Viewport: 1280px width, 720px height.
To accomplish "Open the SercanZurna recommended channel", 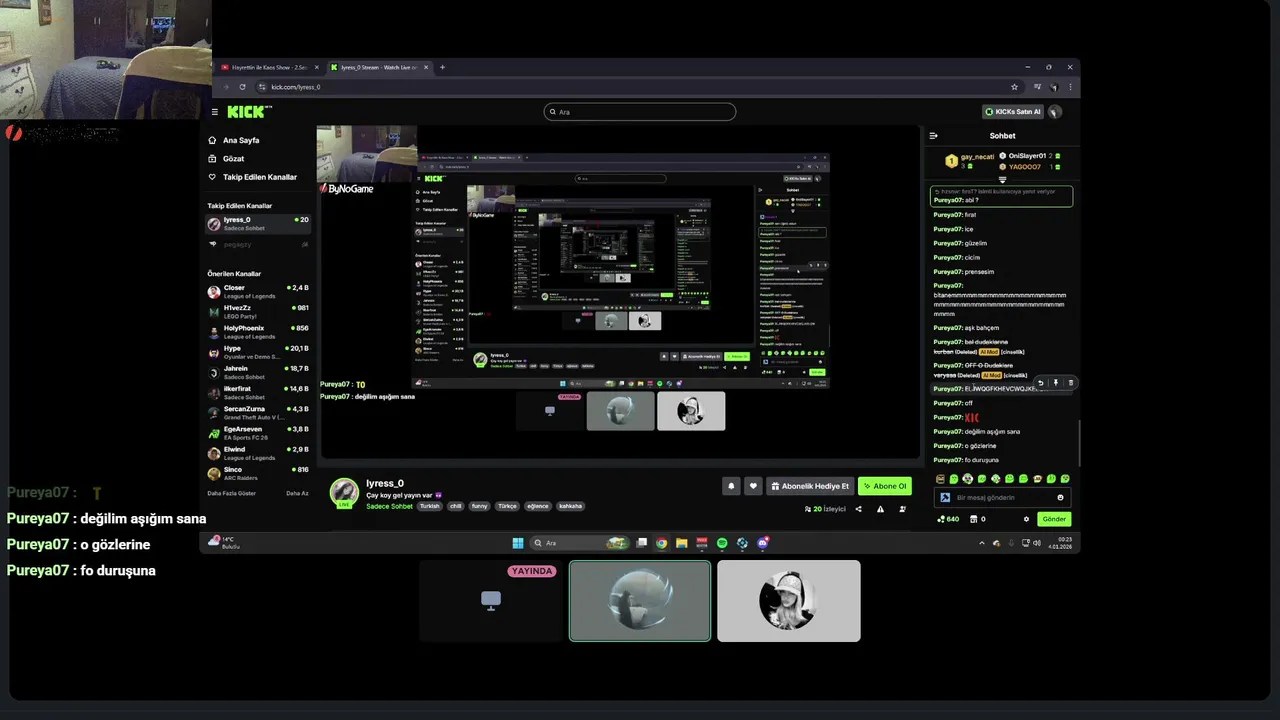I will click(x=258, y=413).
